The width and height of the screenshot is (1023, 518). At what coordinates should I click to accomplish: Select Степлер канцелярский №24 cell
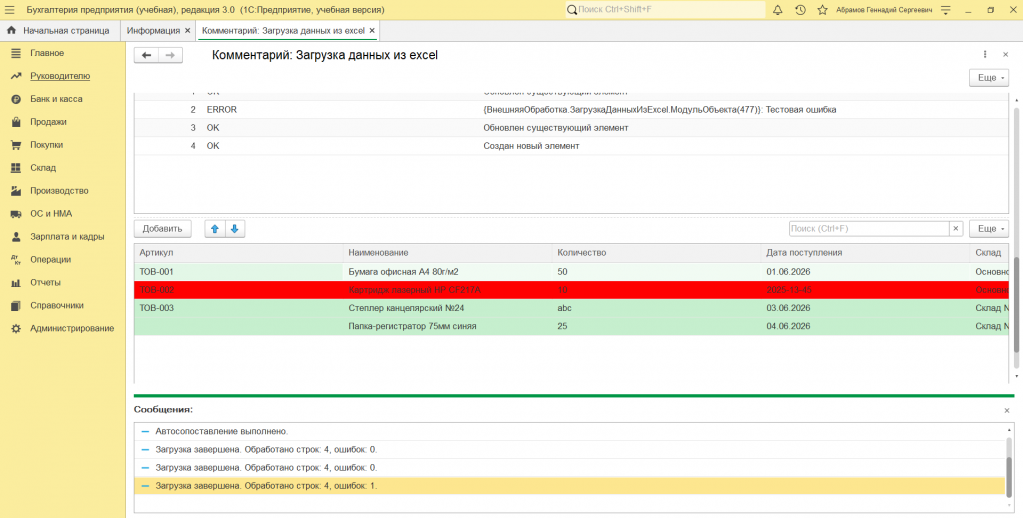click(448, 308)
